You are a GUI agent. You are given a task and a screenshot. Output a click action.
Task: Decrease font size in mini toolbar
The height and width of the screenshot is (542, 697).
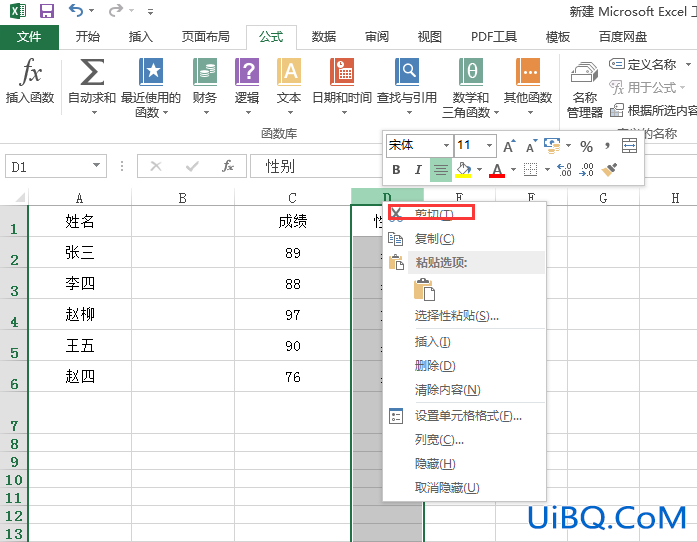click(x=532, y=146)
